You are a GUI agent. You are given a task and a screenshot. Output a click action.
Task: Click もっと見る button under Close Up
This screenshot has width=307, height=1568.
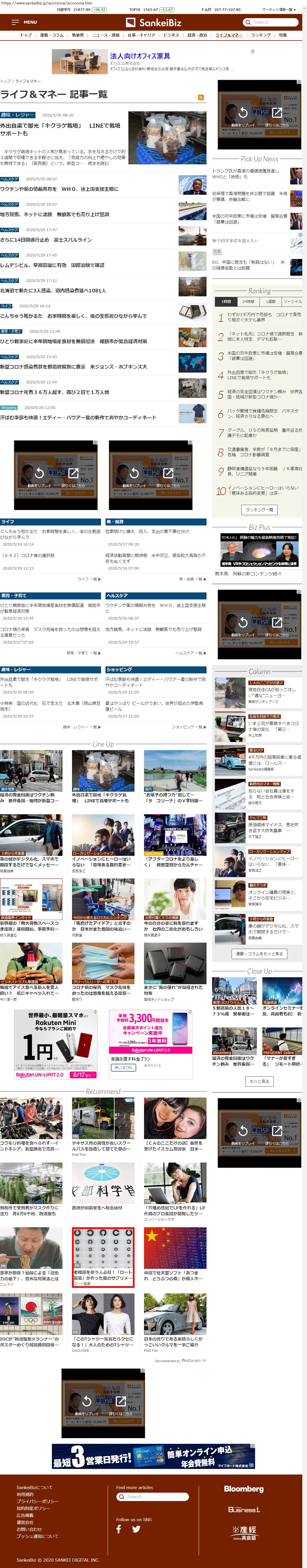click(260, 1064)
